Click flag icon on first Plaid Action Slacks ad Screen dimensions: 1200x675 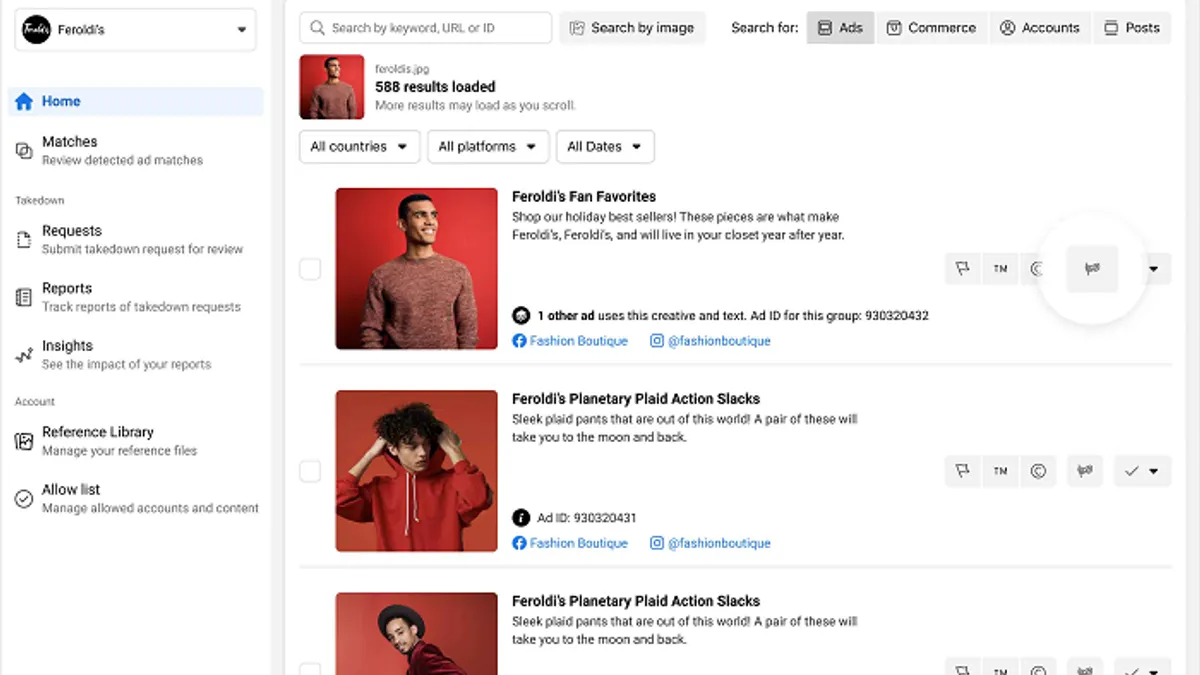click(963, 471)
